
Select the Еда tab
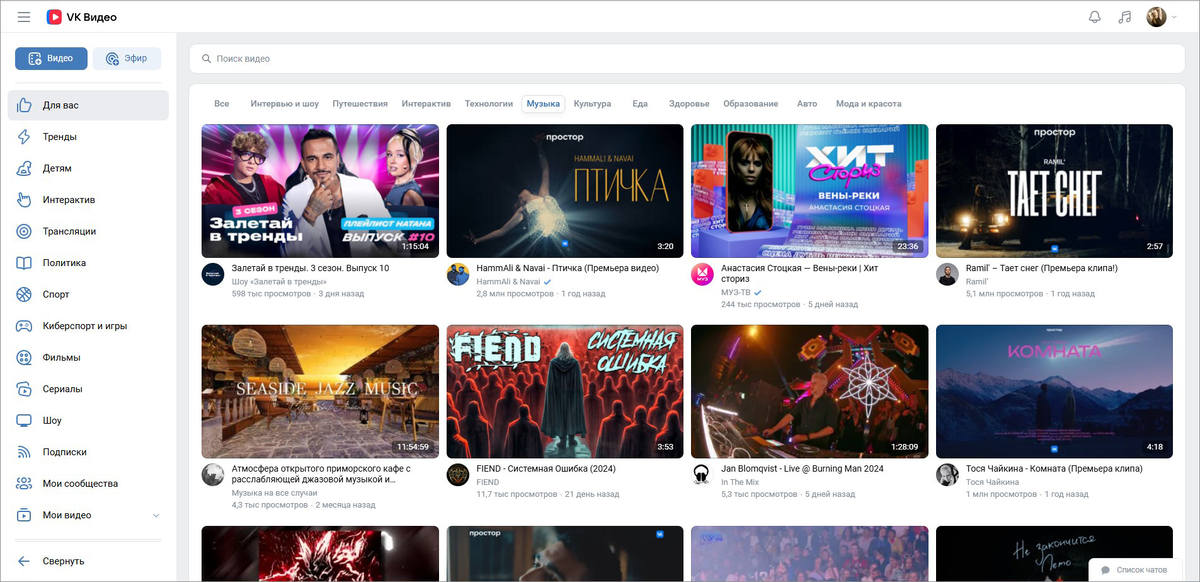pos(640,104)
